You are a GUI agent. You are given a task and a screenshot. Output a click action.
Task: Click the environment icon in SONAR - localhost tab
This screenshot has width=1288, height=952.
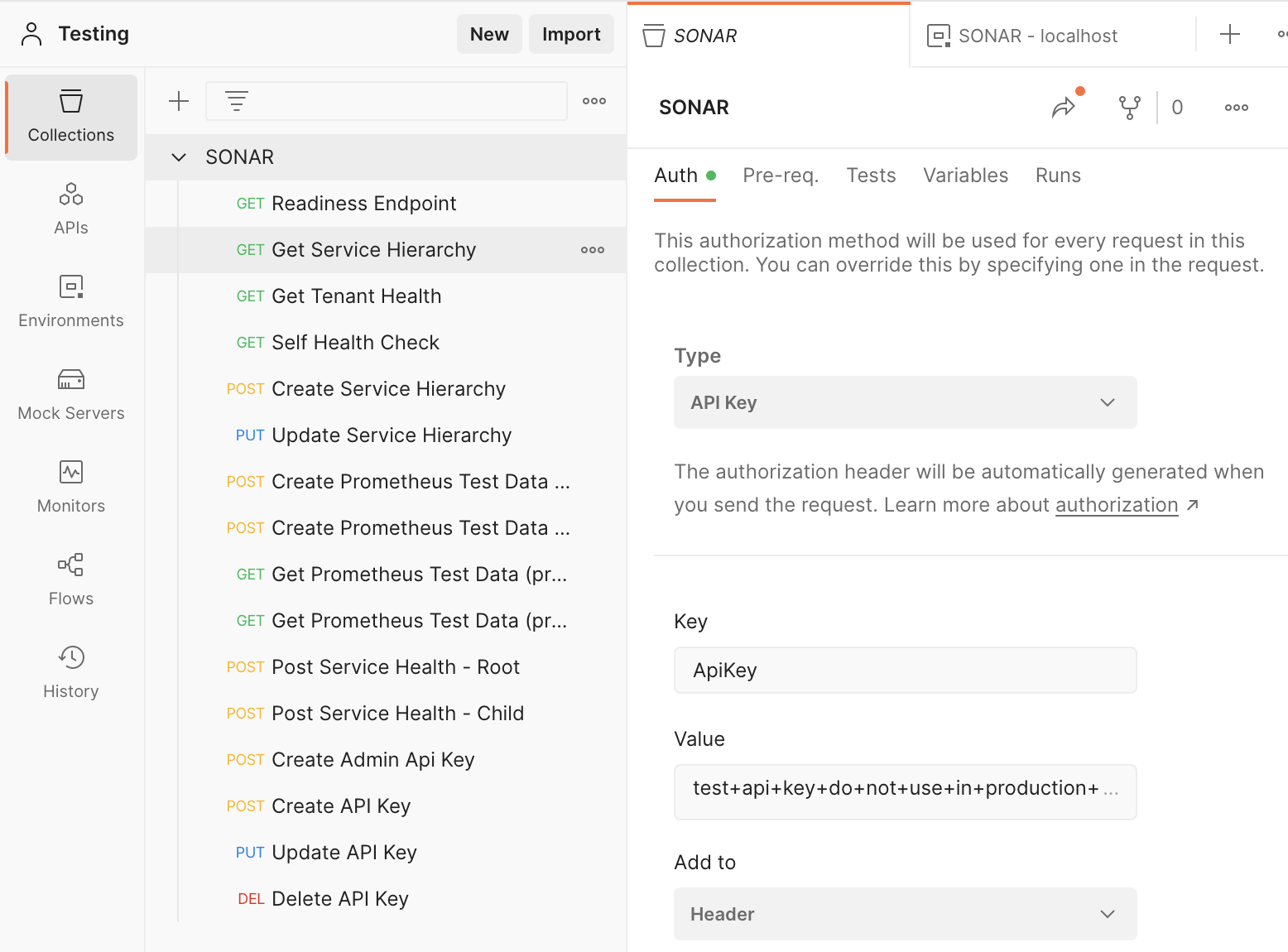coord(939,36)
